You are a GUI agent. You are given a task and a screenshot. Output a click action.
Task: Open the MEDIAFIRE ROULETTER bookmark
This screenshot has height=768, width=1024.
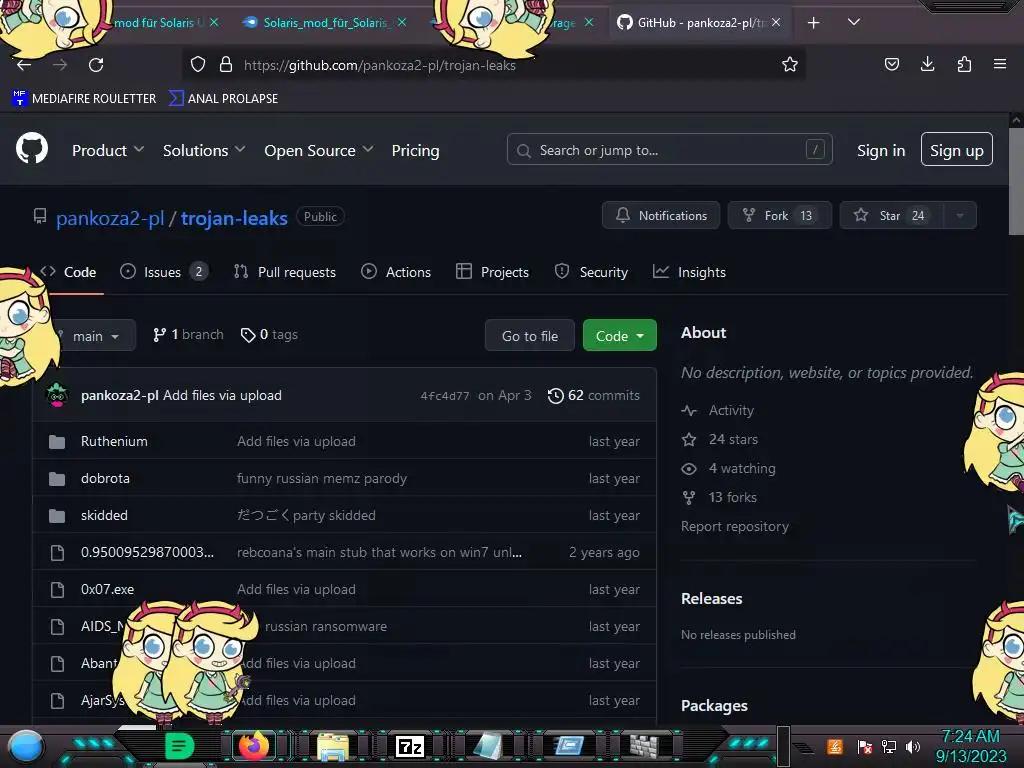click(84, 99)
